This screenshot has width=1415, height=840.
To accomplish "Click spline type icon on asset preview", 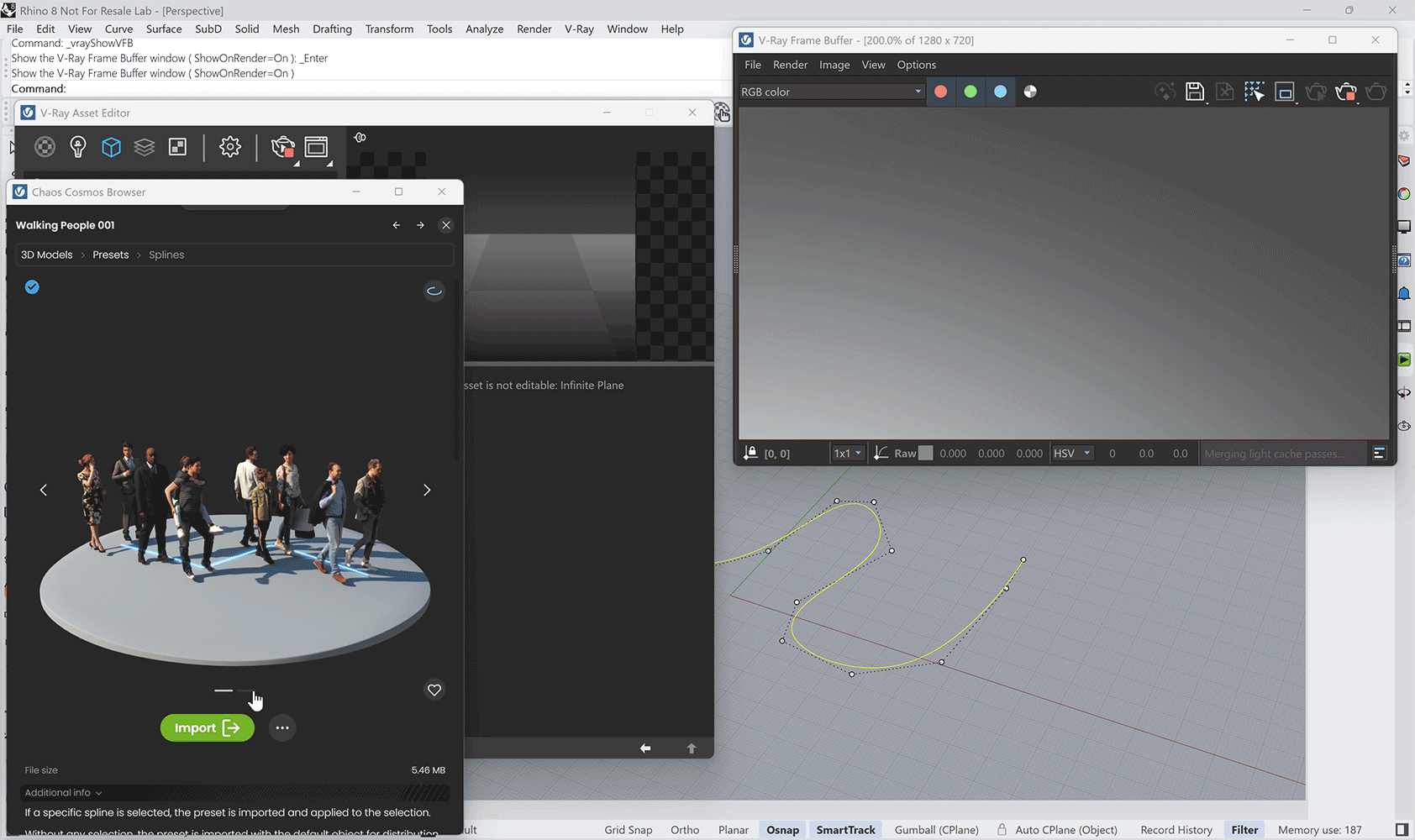I will point(434,291).
